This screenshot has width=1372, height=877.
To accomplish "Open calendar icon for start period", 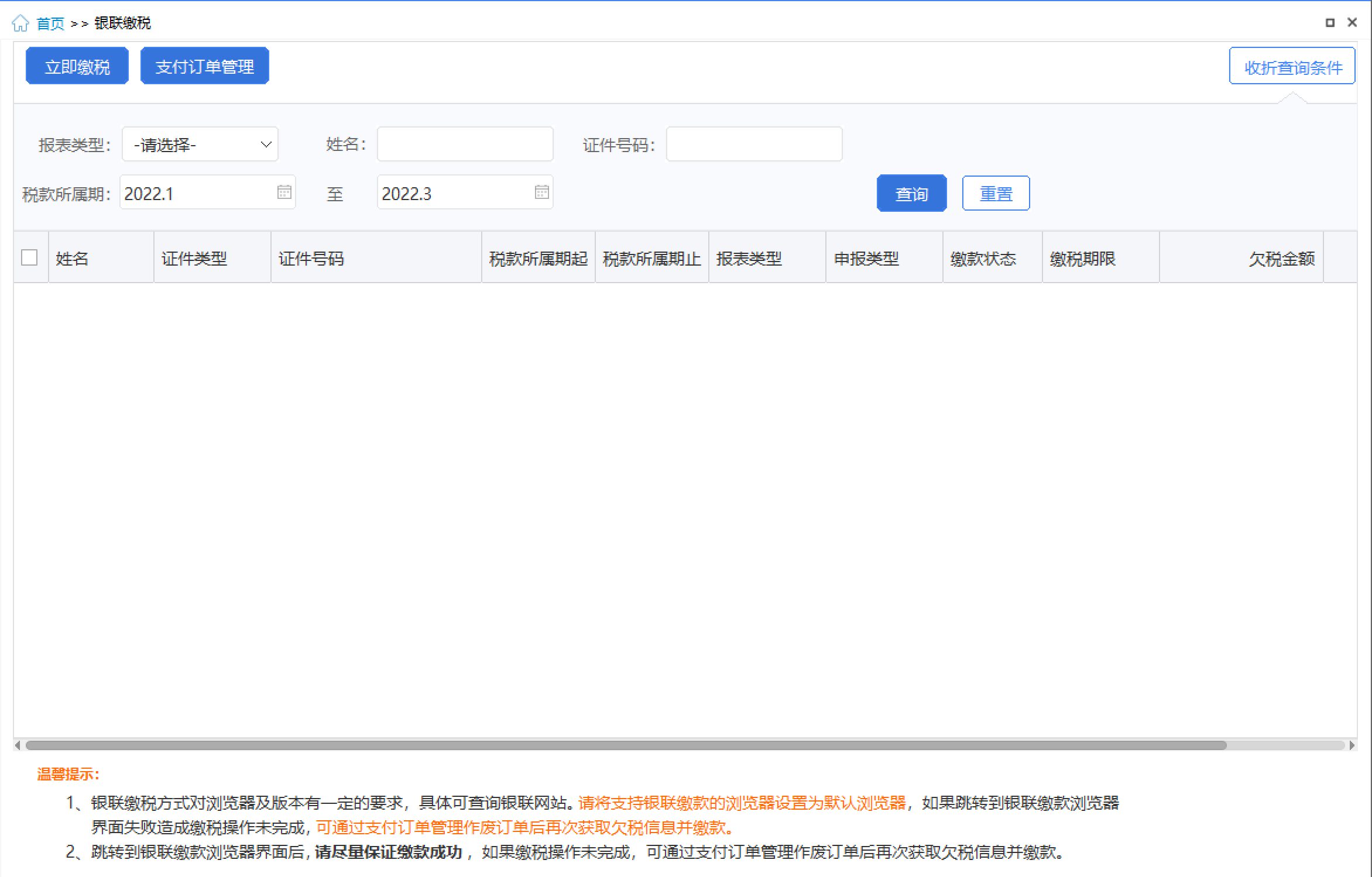I will (x=284, y=192).
